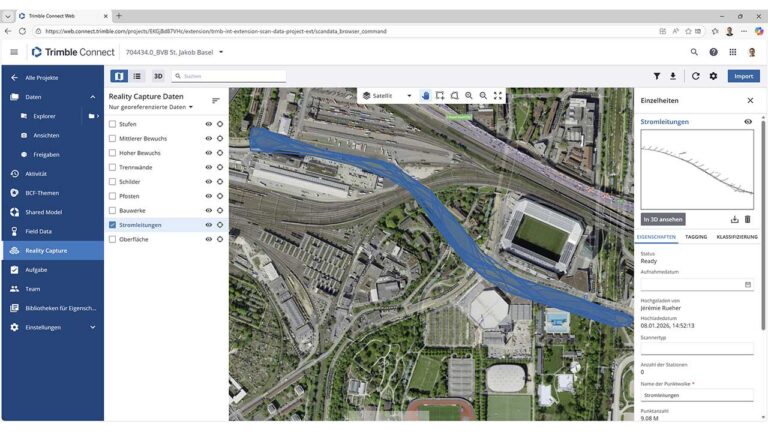Toggle visibility of Hoher Bewuchs
Screen dimensions: 768x432
click(x=208, y=153)
